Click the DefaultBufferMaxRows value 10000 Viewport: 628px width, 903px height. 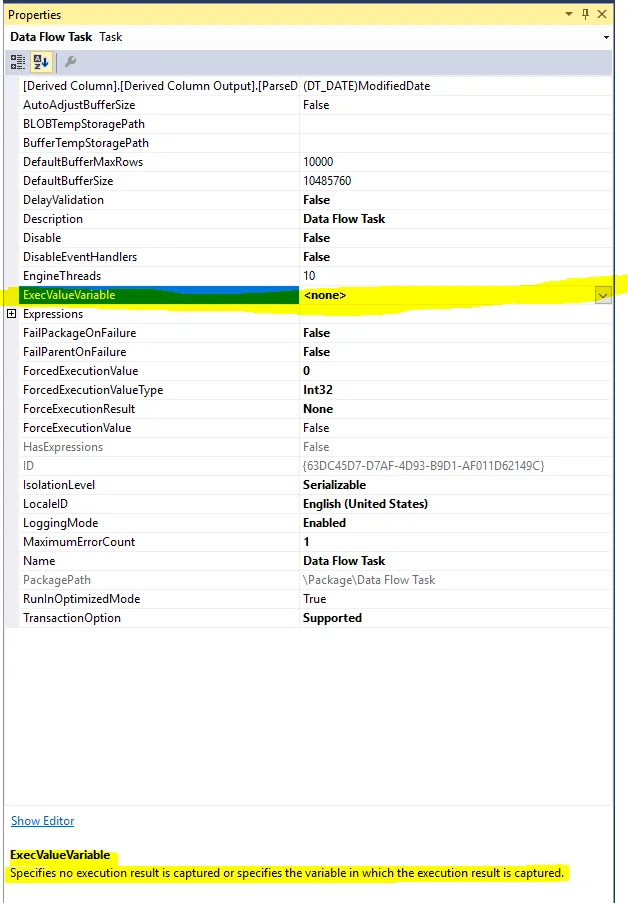(318, 162)
